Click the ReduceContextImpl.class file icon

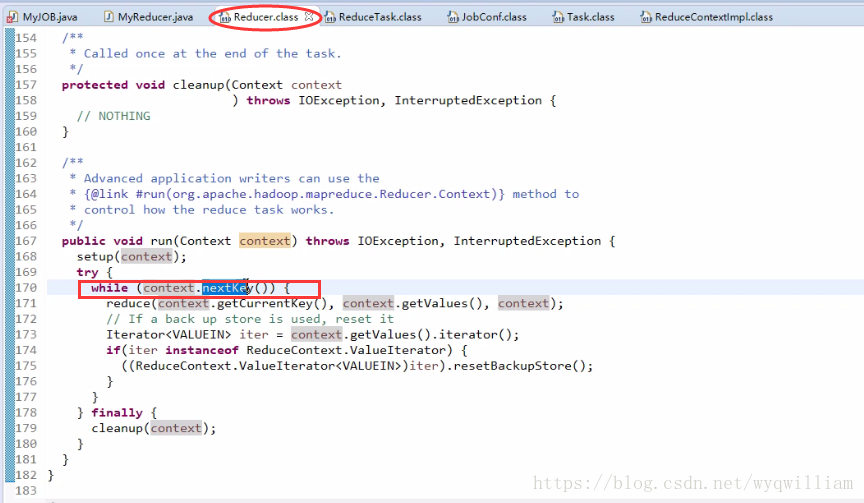point(646,18)
